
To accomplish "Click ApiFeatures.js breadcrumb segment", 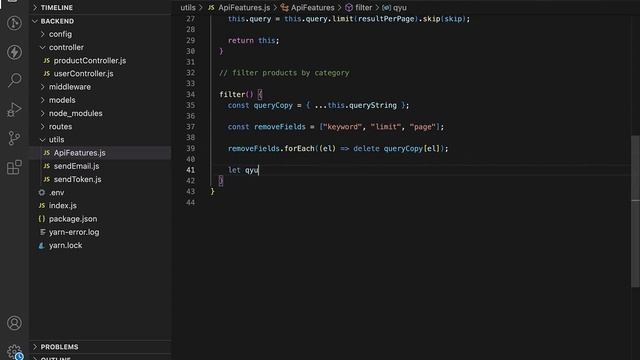I will [244, 7].
